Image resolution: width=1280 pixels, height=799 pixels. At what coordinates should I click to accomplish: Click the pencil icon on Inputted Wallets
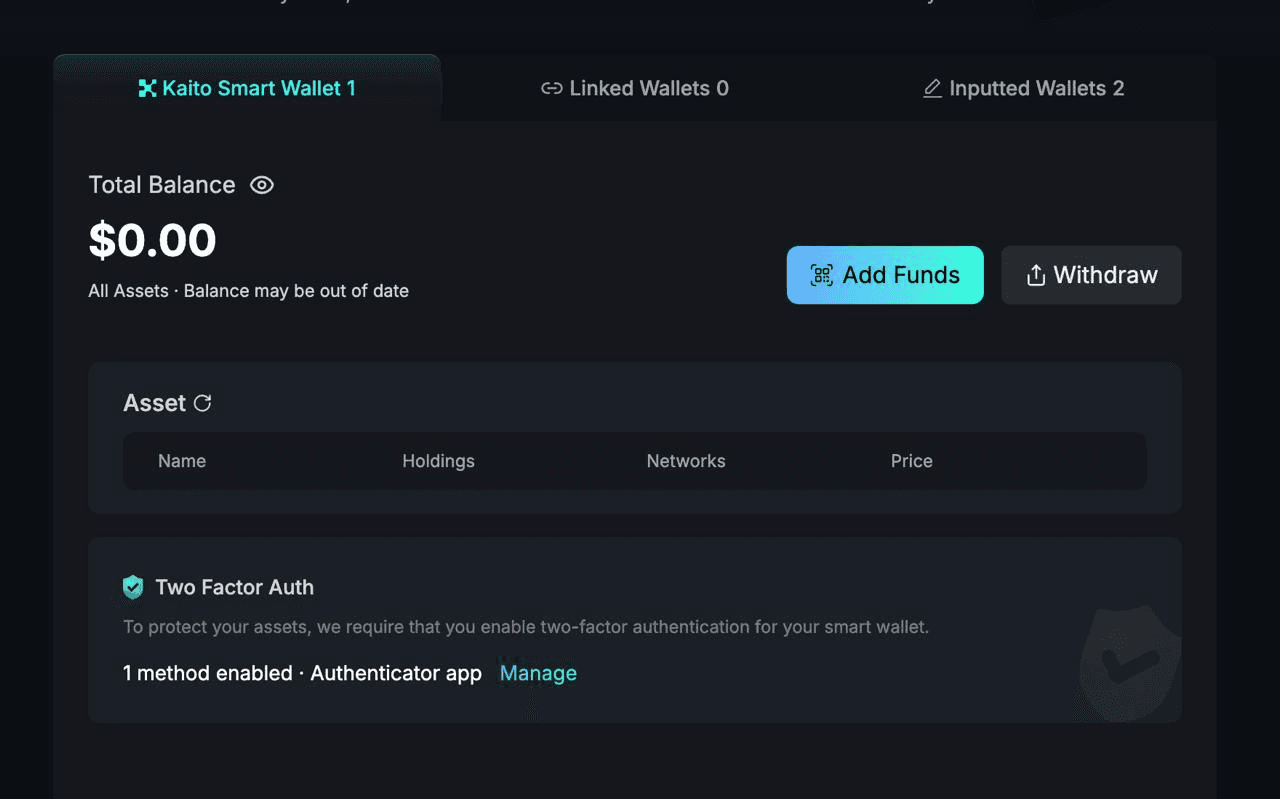[932, 88]
